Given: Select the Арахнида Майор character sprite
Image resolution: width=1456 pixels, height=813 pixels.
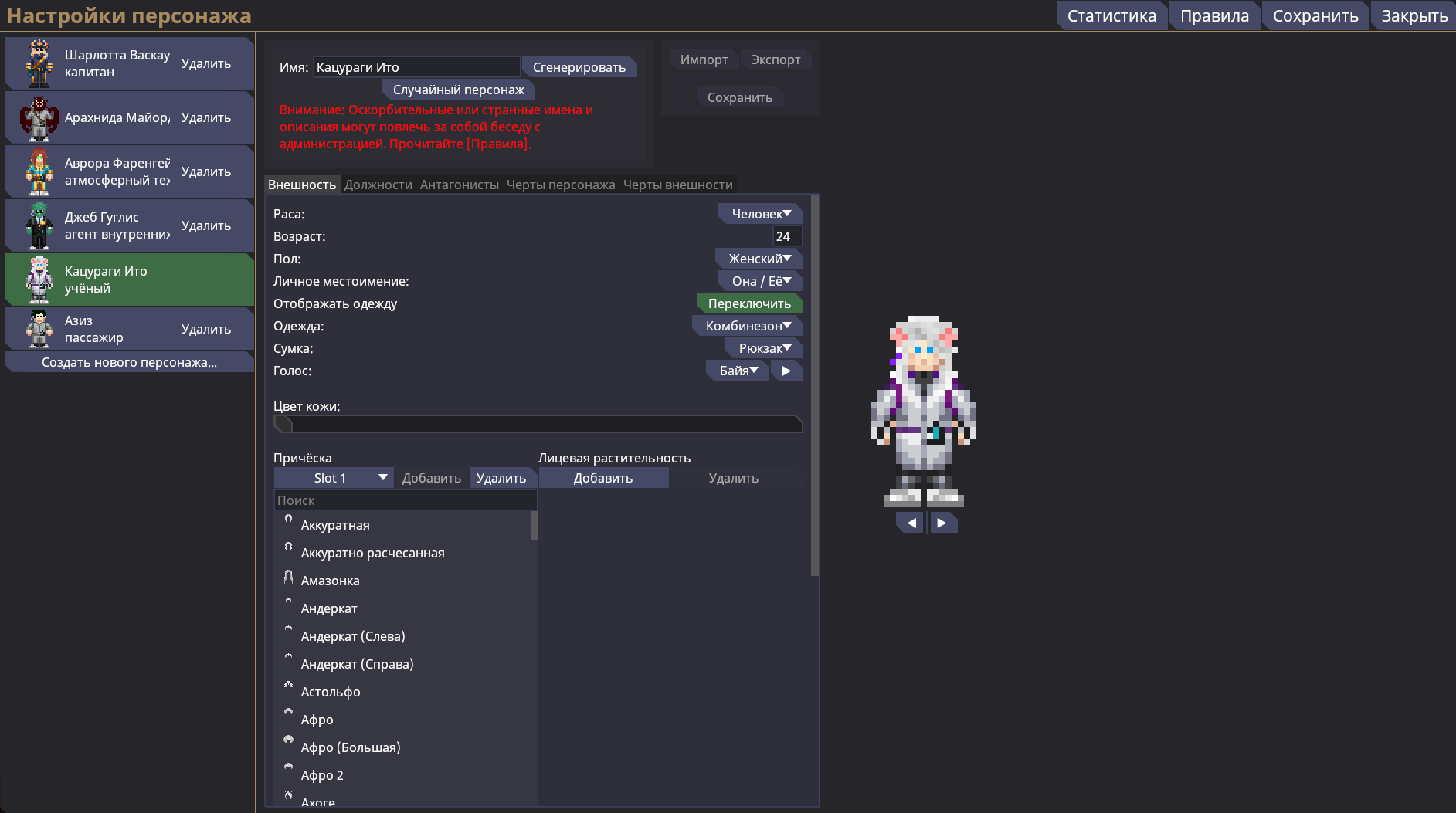Looking at the screenshot, I should click(x=39, y=117).
